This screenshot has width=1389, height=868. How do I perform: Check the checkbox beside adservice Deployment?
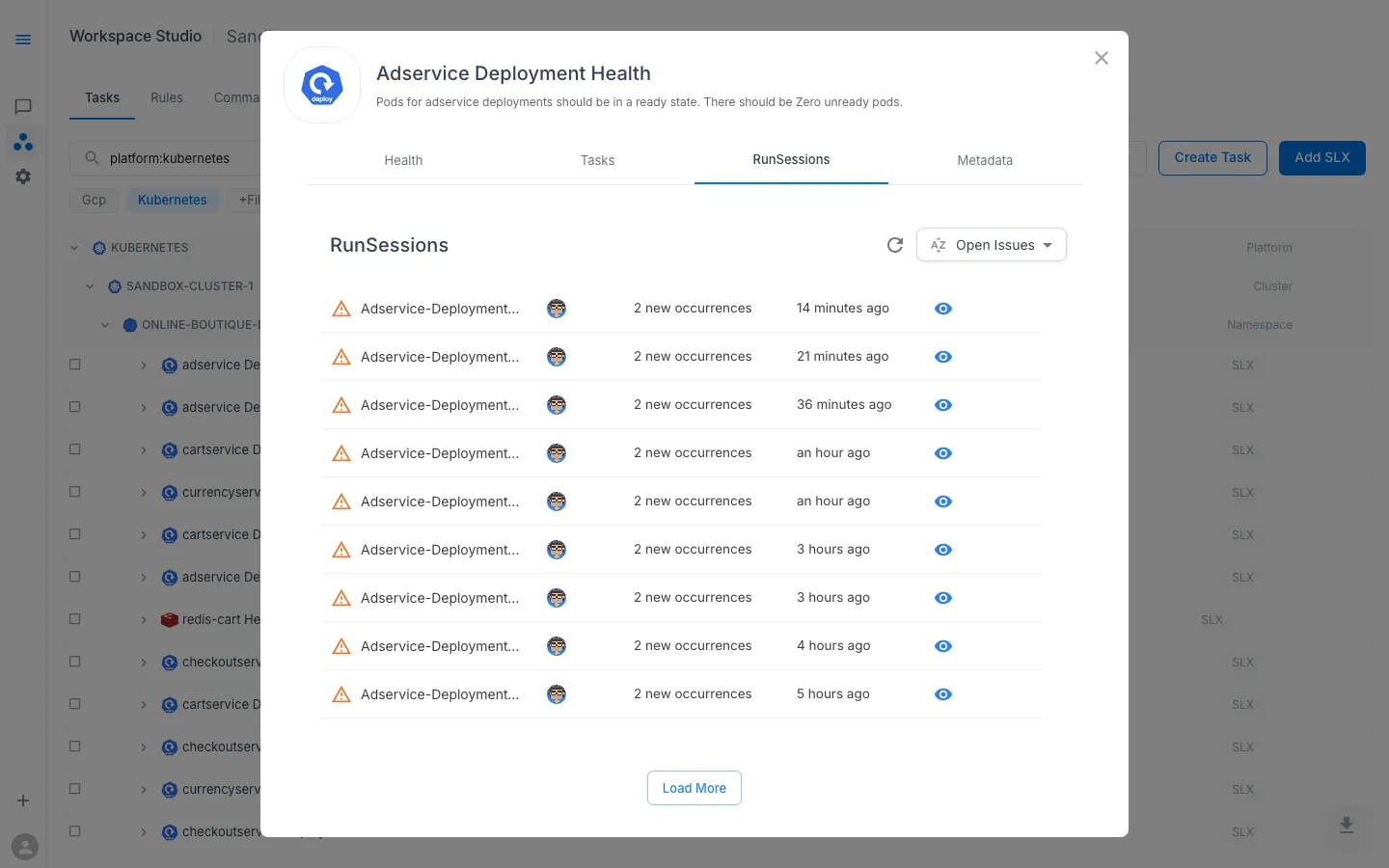click(x=74, y=365)
